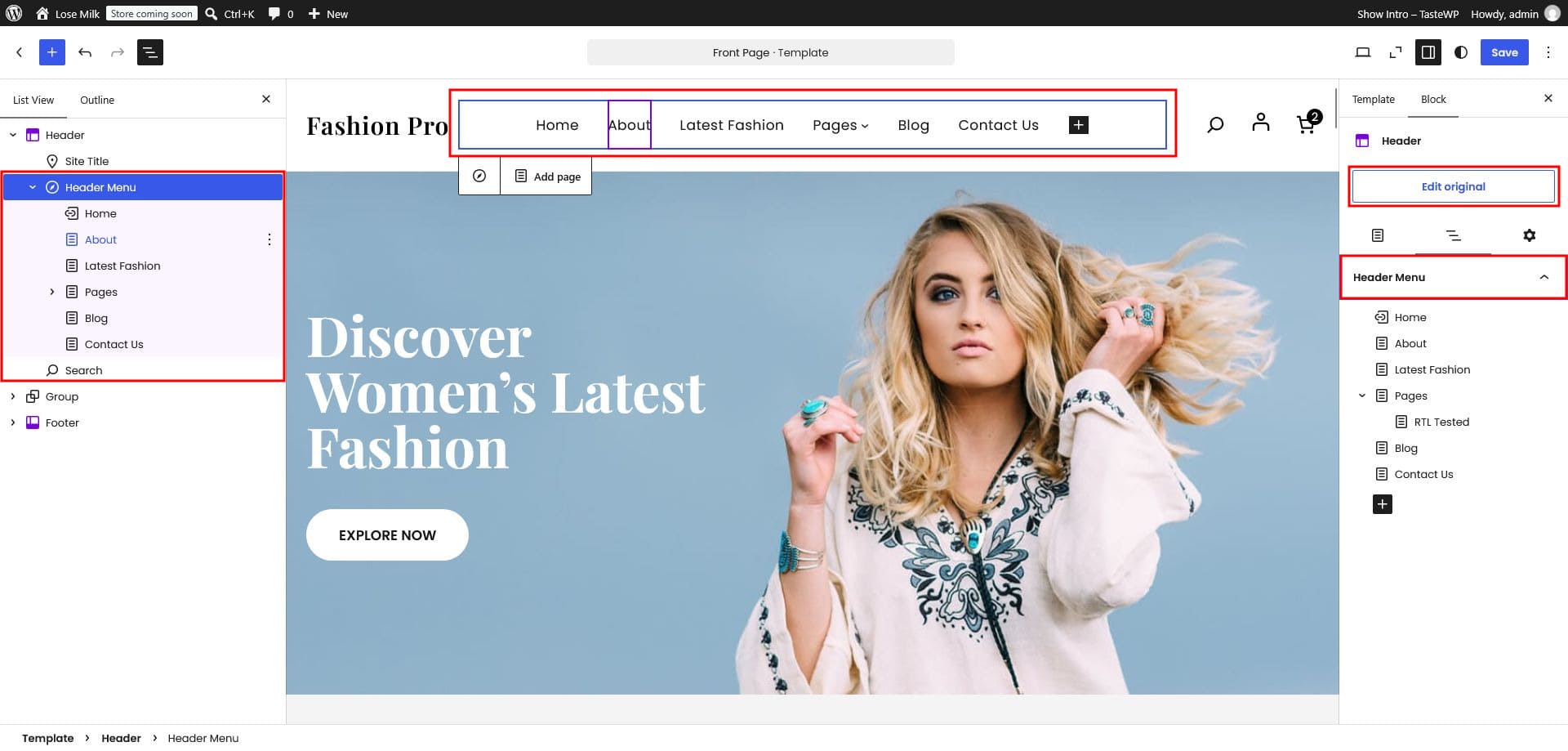Click the Front Page Template title field
The image size is (1568, 751).
pyautogui.click(x=770, y=52)
